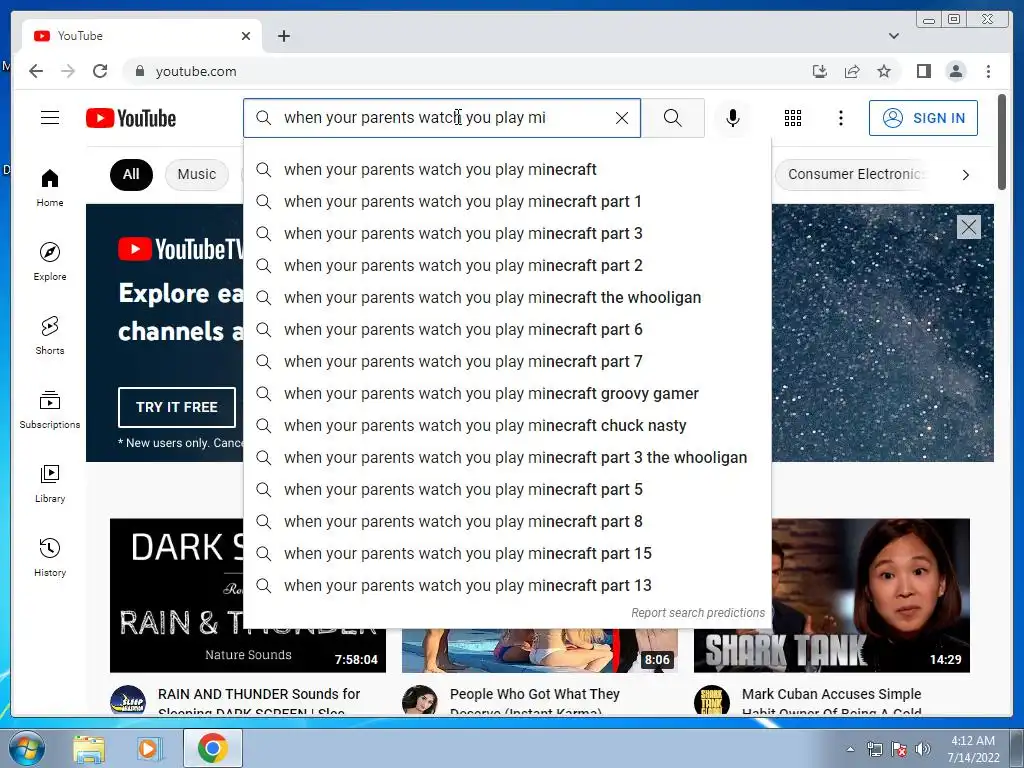The height and width of the screenshot is (768, 1024).
Task: Click 'Report search predictions' link
Action: tap(697, 613)
